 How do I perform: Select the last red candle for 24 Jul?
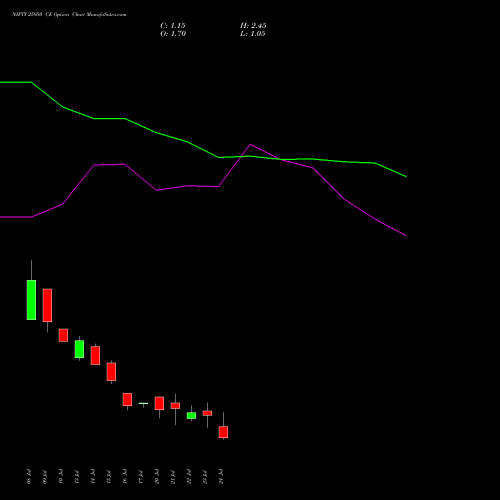tap(223, 432)
